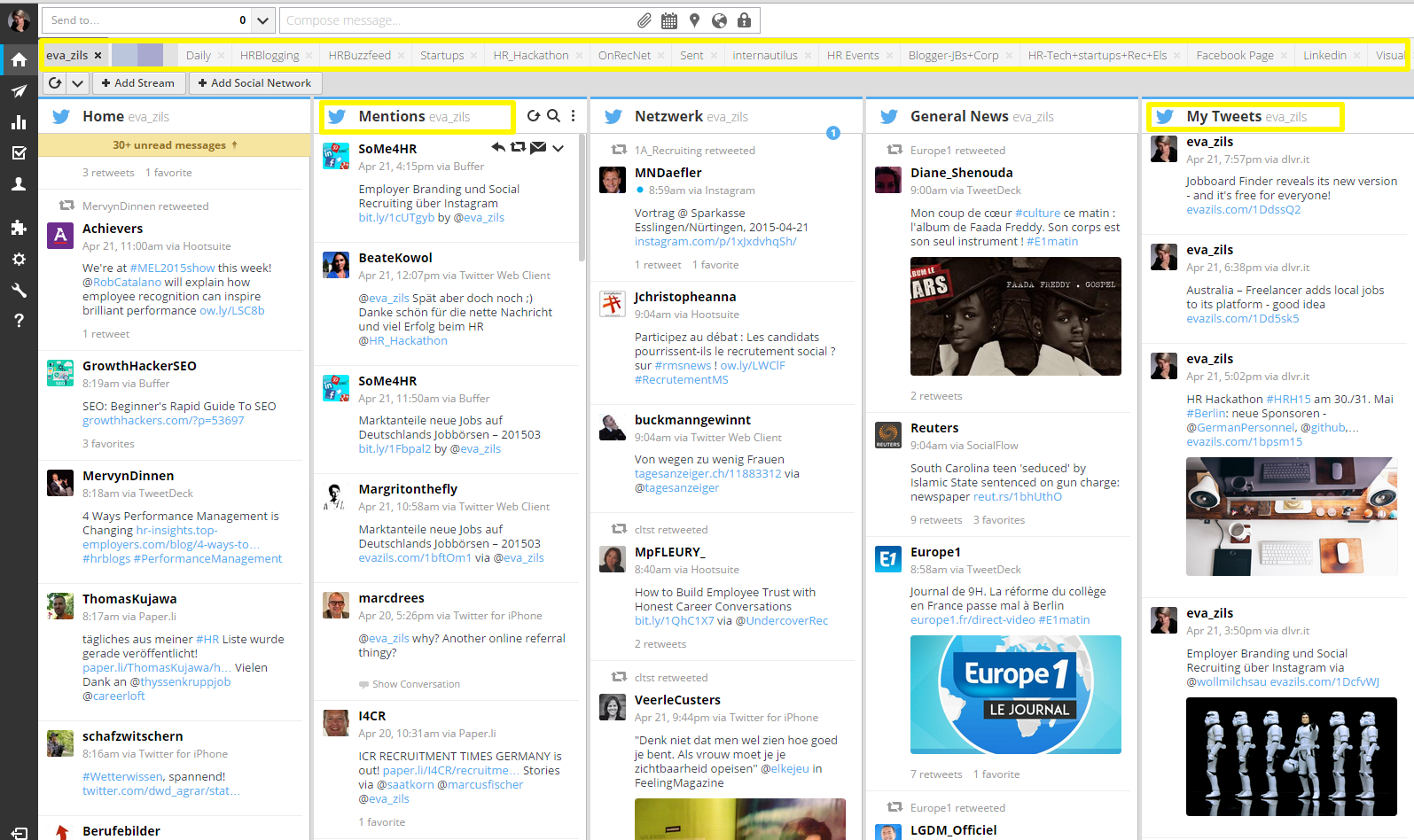Click the paperclip attach media icon
The image size is (1414, 840).
pos(645,20)
